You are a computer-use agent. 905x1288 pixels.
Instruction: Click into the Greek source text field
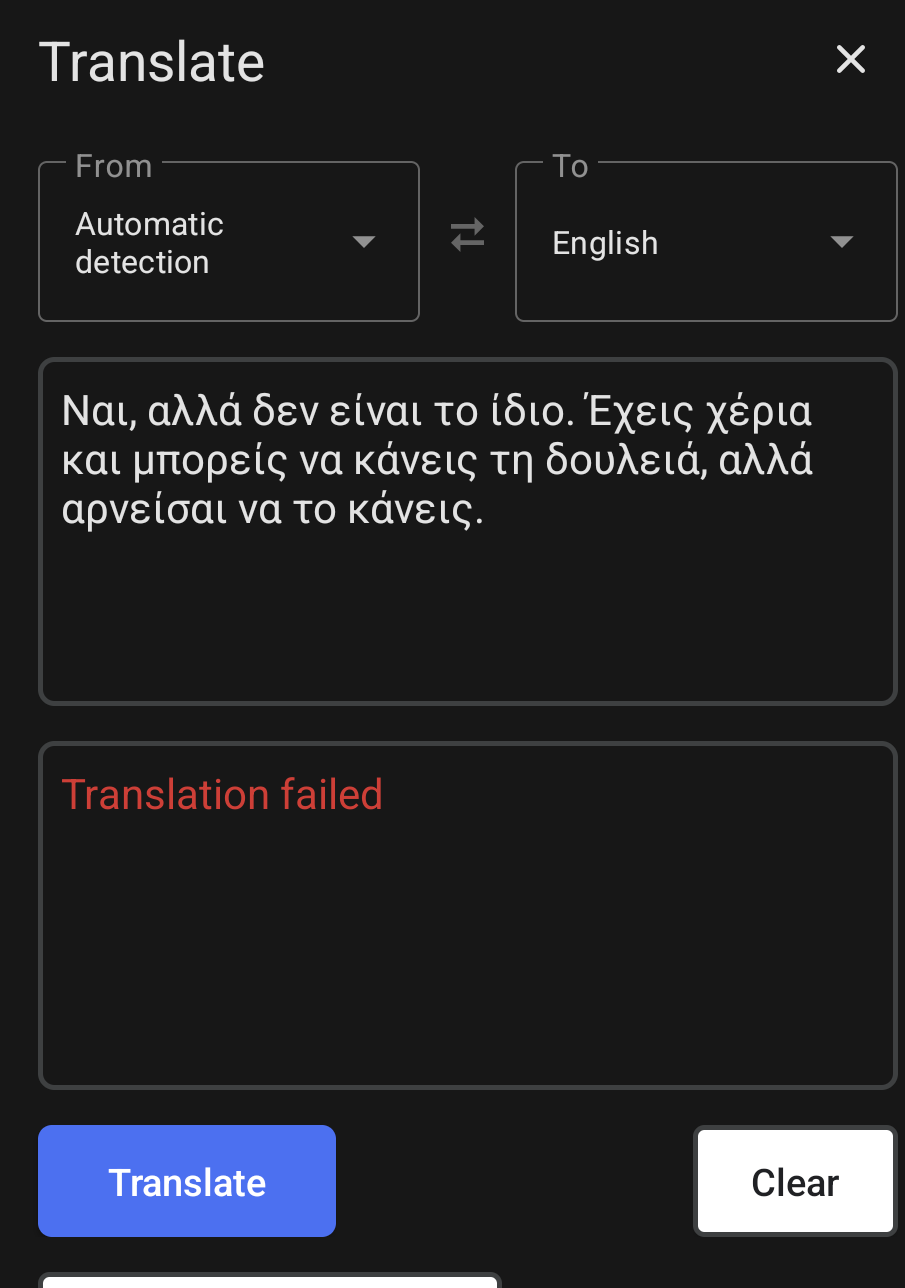[x=467, y=600]
